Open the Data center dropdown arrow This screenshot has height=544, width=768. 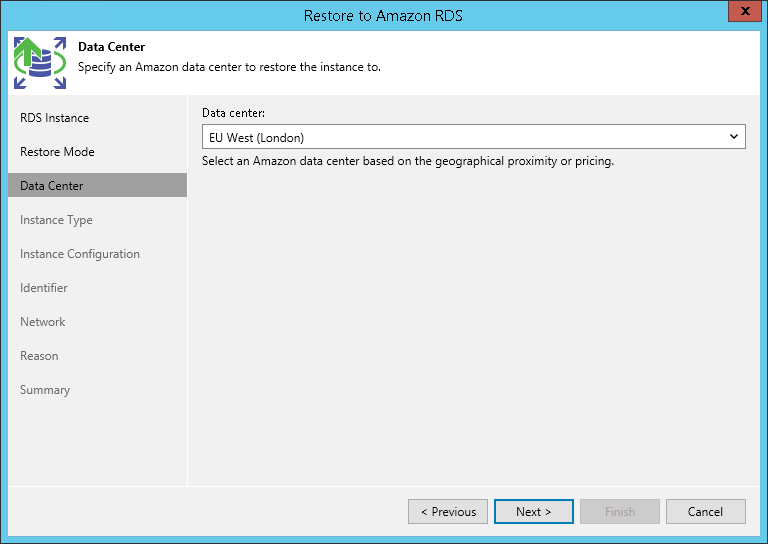(733, 137)
